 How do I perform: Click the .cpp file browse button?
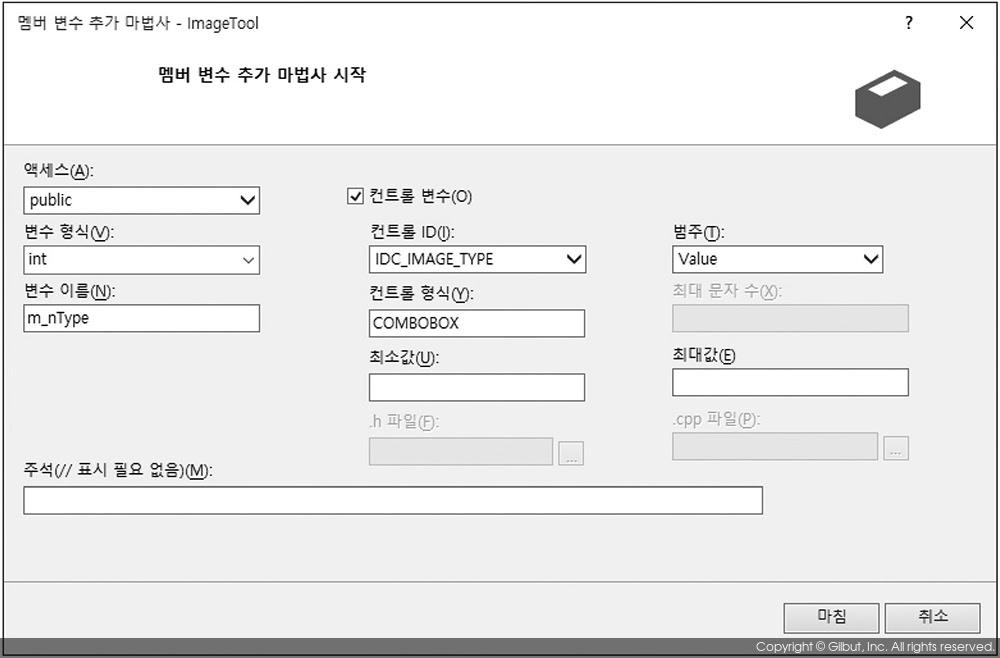coord(896,448)
